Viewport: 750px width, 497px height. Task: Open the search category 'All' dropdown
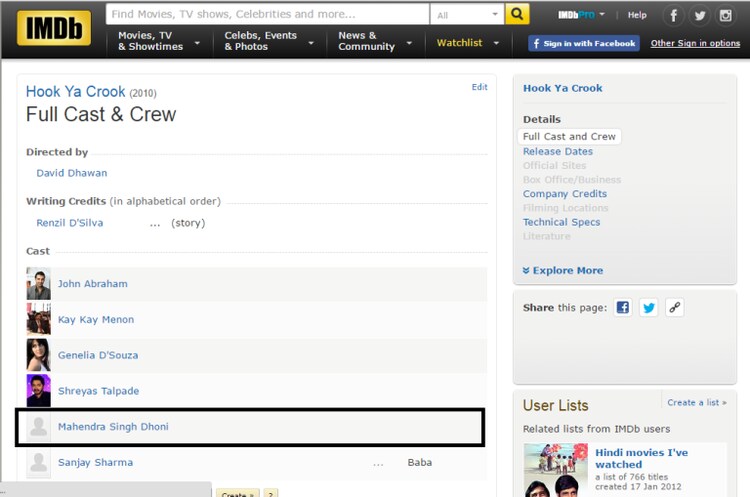click(466, 15)
